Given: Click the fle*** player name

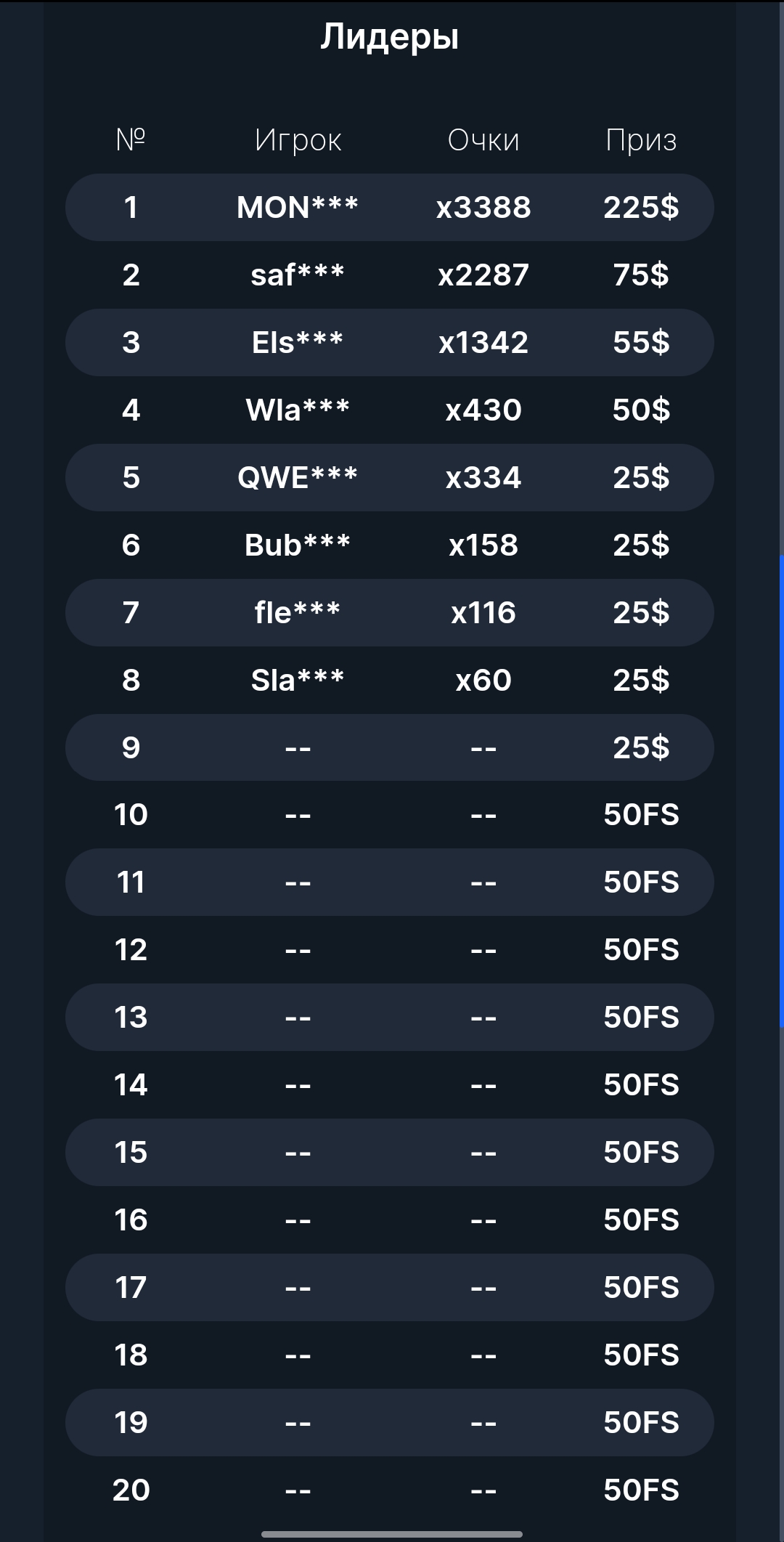Looking at the screenshot, I should (298, 613).
